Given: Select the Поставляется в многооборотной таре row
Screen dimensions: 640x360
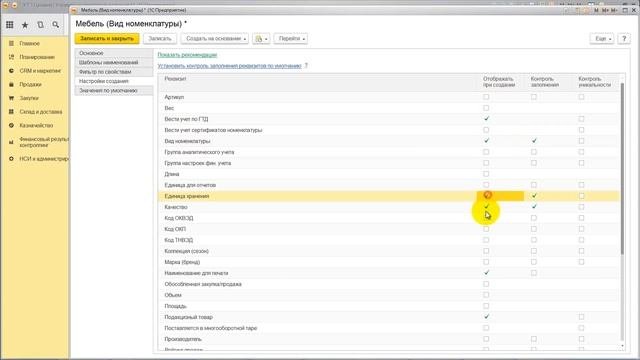Looking at the screenshot, I should coord(389,328).
